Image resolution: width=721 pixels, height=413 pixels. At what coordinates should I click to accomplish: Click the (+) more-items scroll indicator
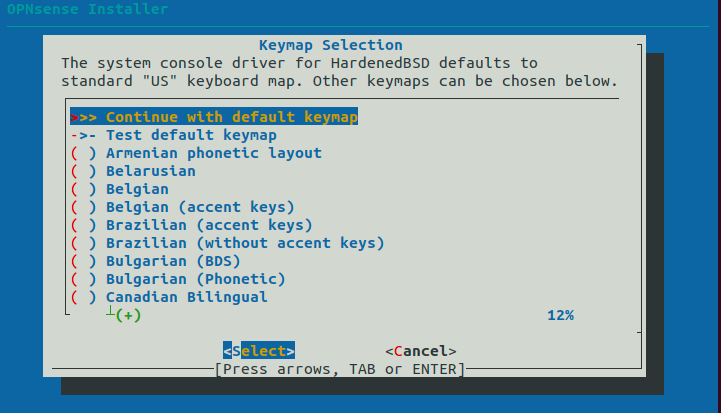(x=128, y=315)
